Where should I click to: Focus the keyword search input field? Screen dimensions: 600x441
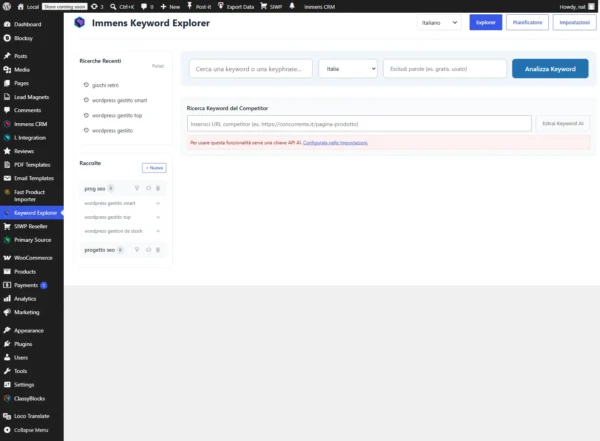coord(251,69)
